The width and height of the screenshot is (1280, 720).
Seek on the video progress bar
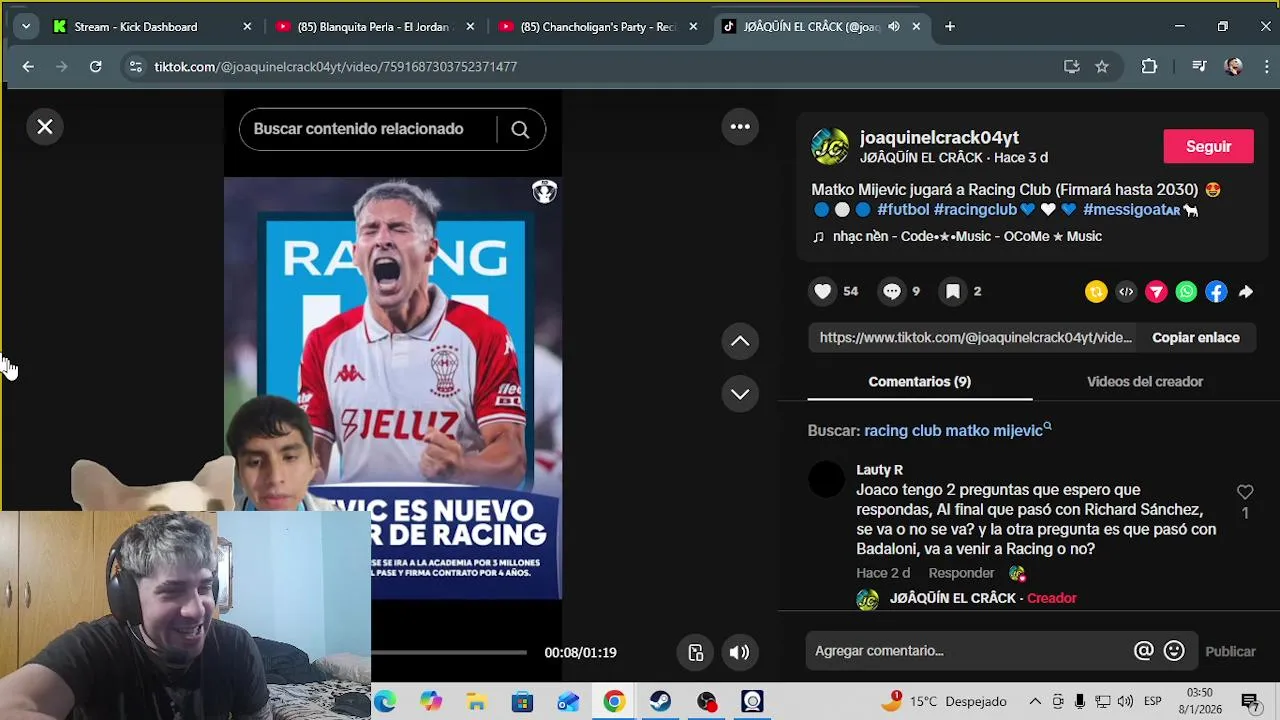coord(449,652)
